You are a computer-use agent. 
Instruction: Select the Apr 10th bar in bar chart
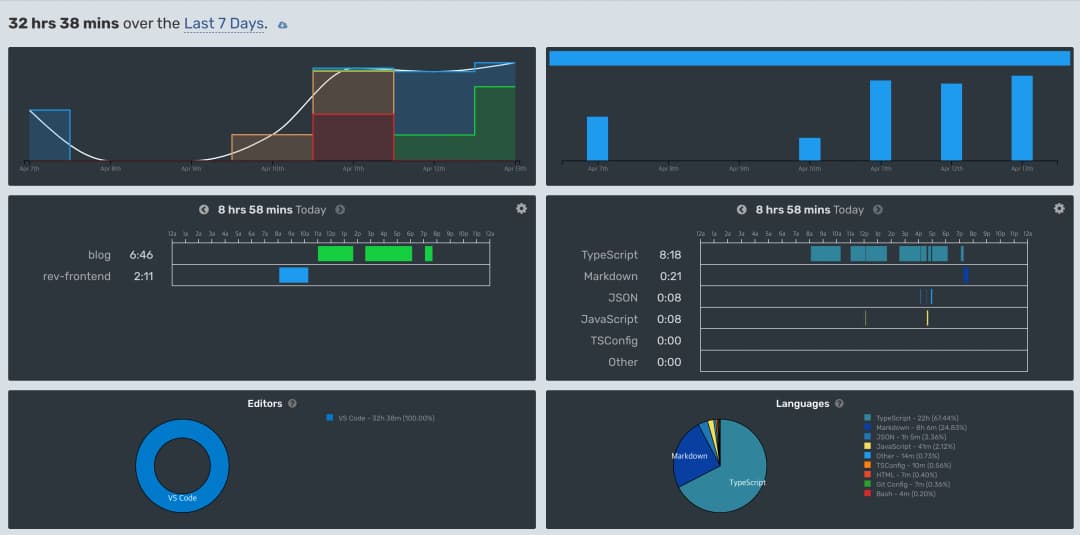809,149
